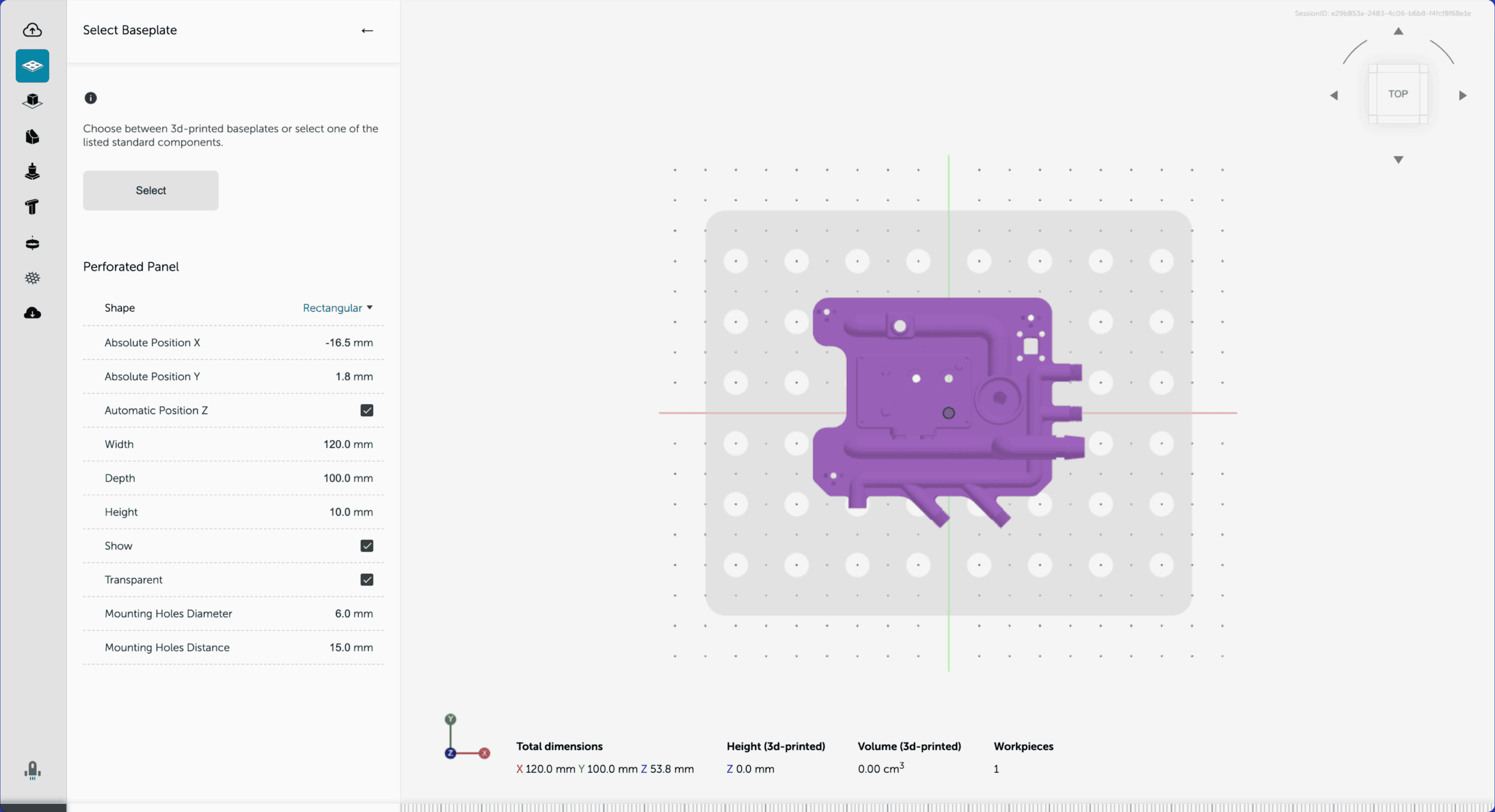
Task: Uncheck Automatic Position Z checkbox
Action: pyautogui.click(x=367, y=410)
